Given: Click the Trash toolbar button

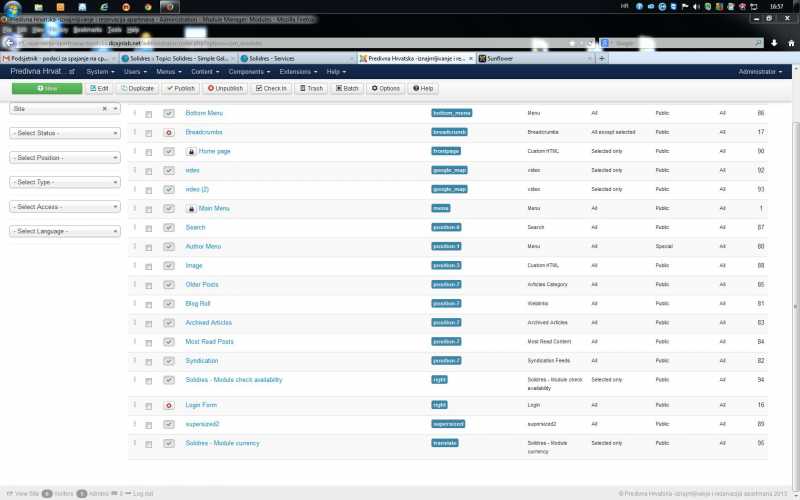Looking at the screenshot, I should [x=312, y=88].
